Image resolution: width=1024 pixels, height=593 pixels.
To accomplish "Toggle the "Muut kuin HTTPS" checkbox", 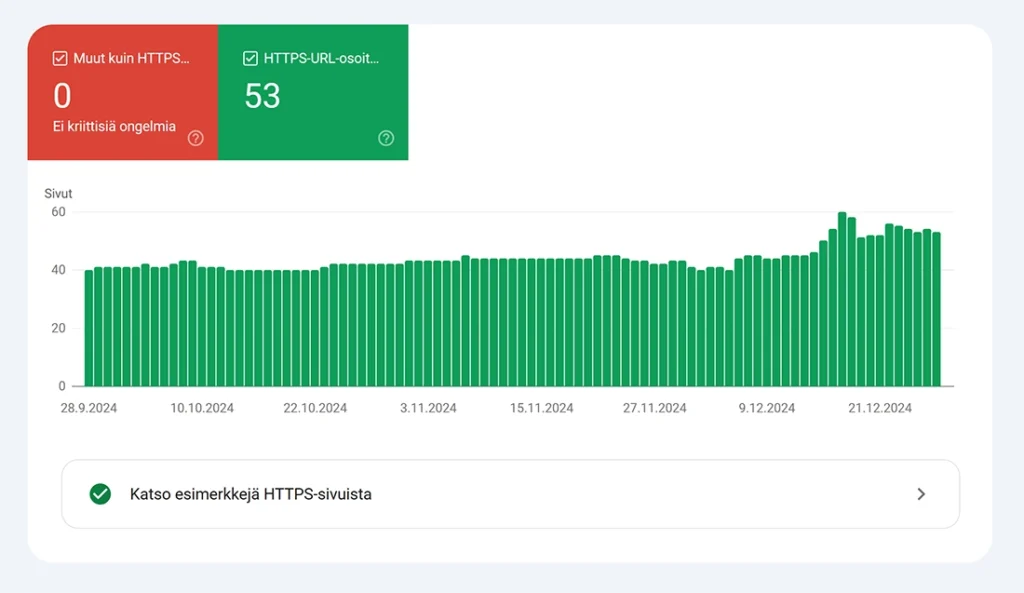I will pos(60,58).
